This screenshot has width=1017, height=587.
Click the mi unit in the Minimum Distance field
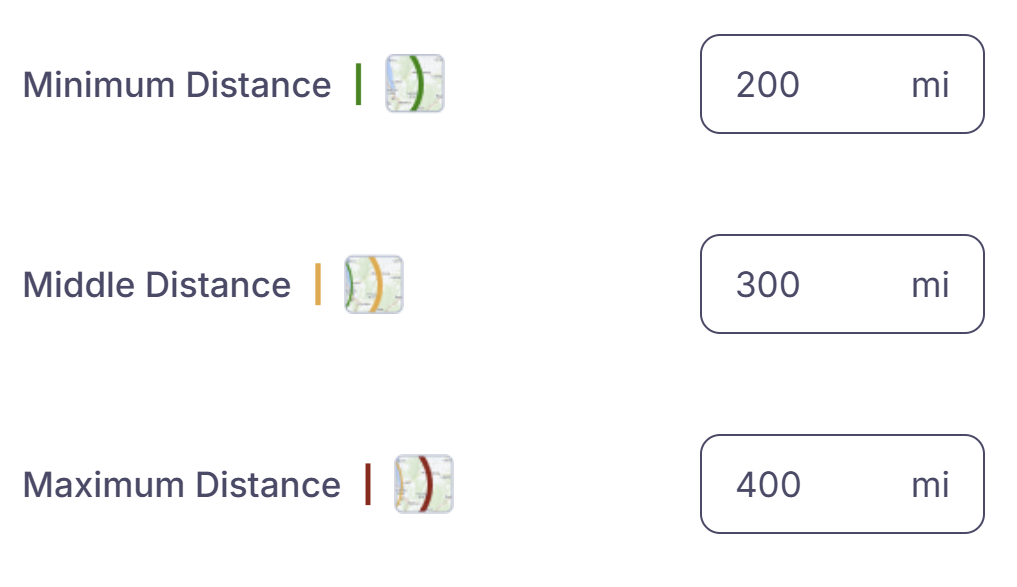(930, 85)
